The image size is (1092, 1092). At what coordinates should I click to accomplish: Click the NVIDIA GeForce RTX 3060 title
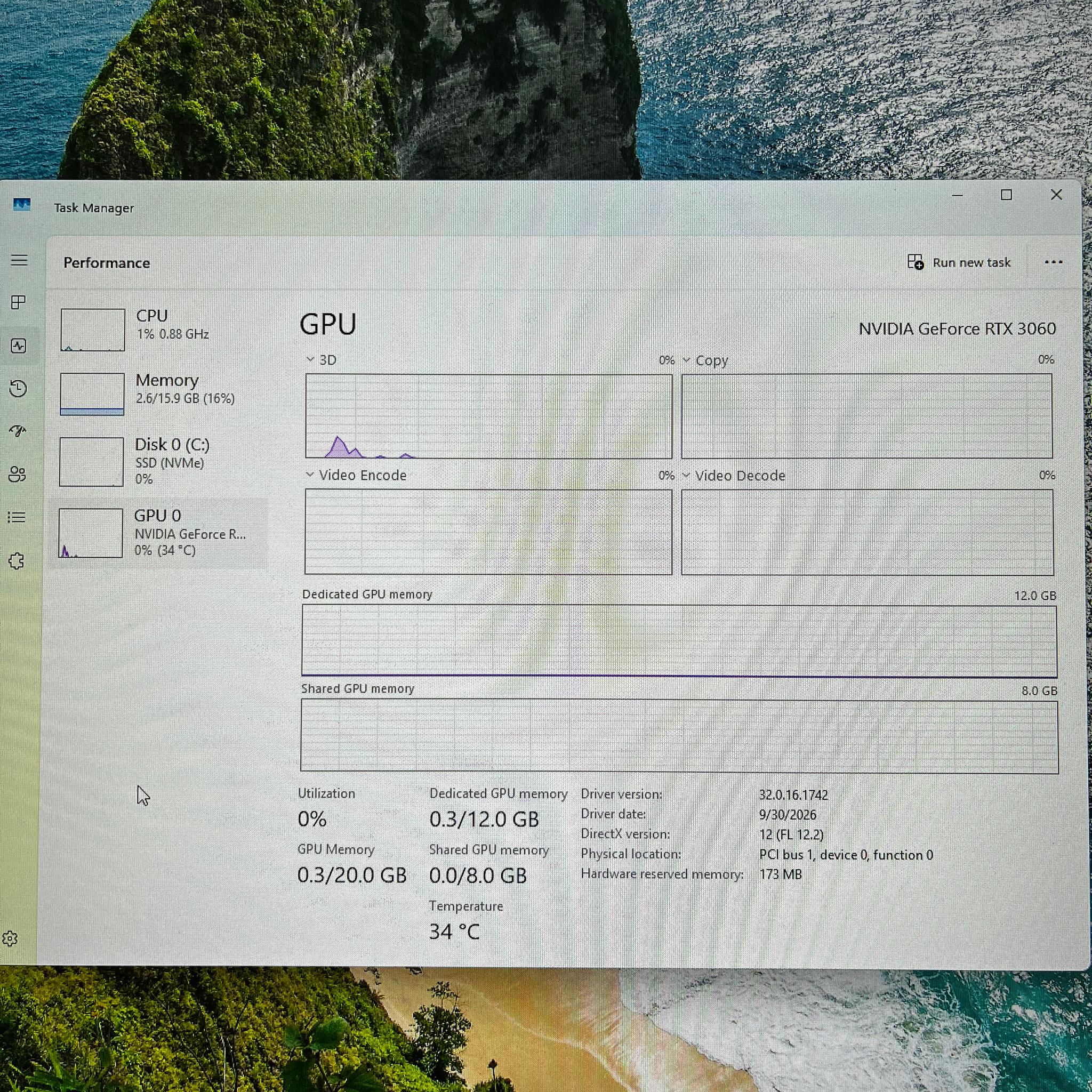[x=957, y=328]
